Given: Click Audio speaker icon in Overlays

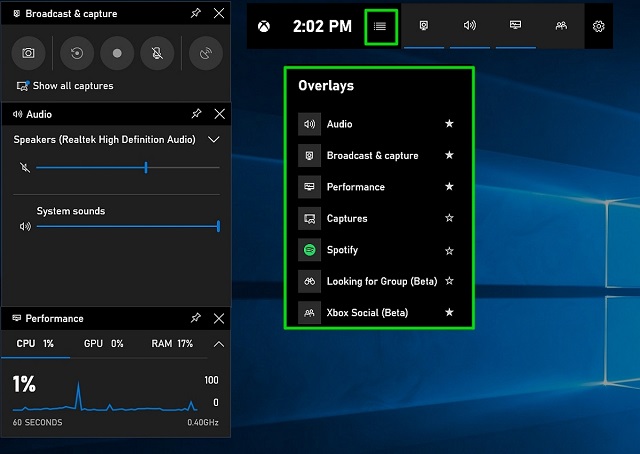Looking at the screenshot, I should pyautogui.click(x=309, y=124).
